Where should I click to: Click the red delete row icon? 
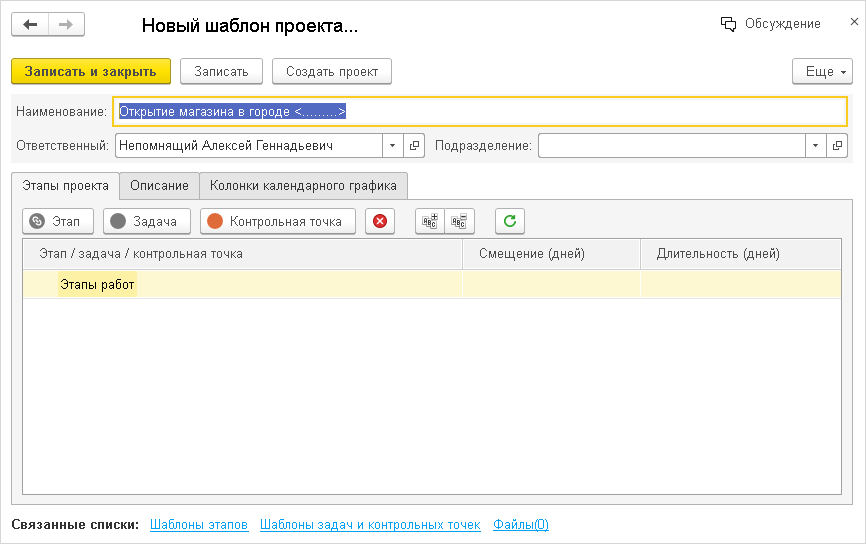(380, 221)
